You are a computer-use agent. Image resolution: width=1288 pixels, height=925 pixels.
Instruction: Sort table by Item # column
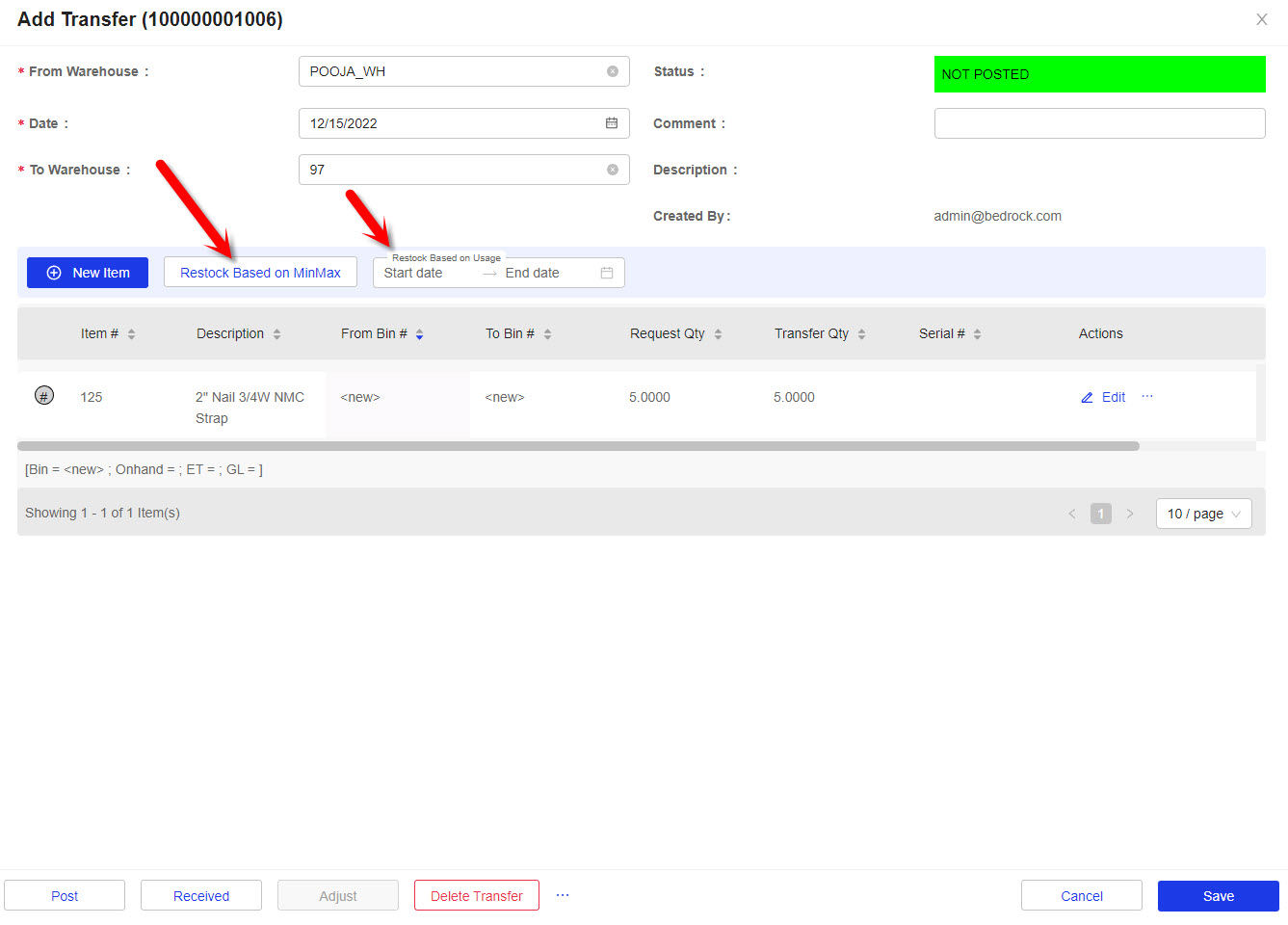point(131,334)
